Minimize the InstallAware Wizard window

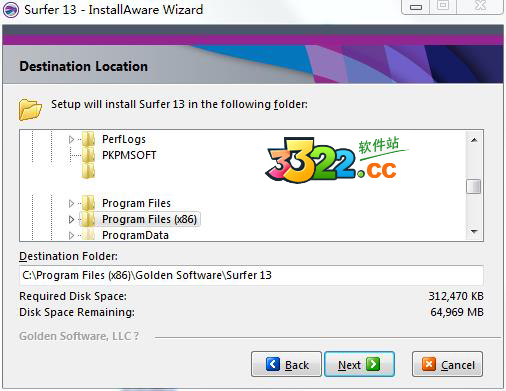[x=416, y=7]
